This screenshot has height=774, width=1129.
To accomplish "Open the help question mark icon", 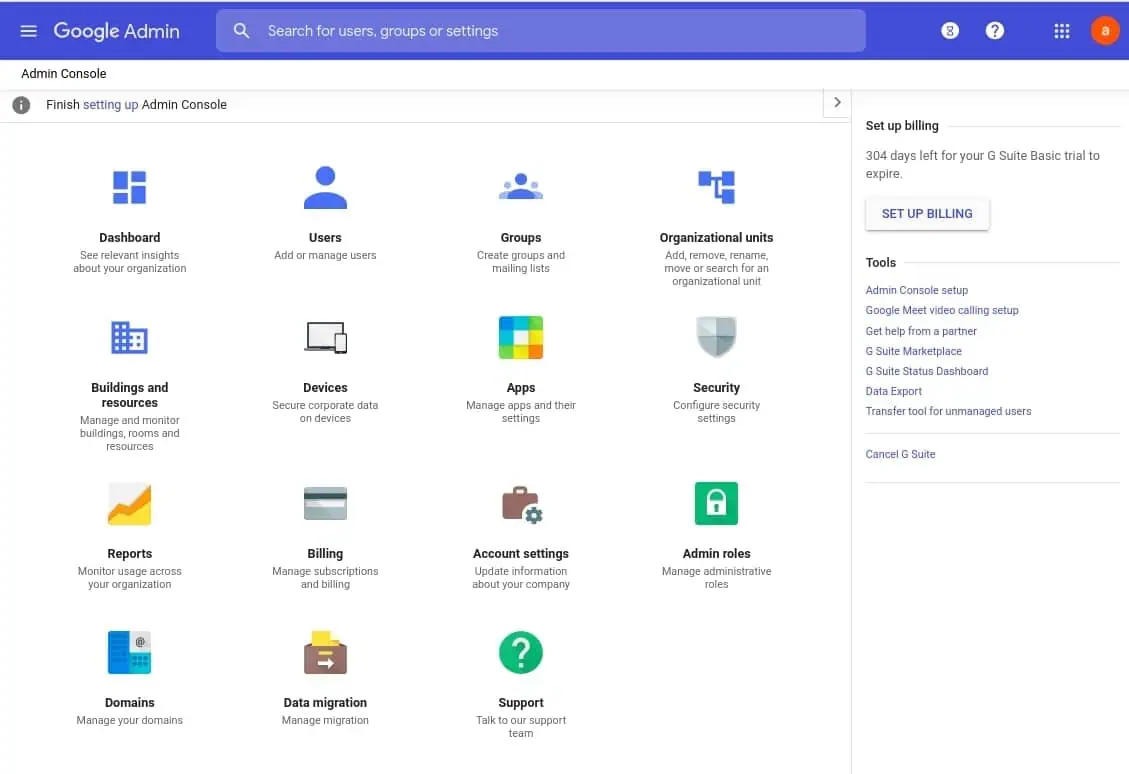I will point(994,31).
